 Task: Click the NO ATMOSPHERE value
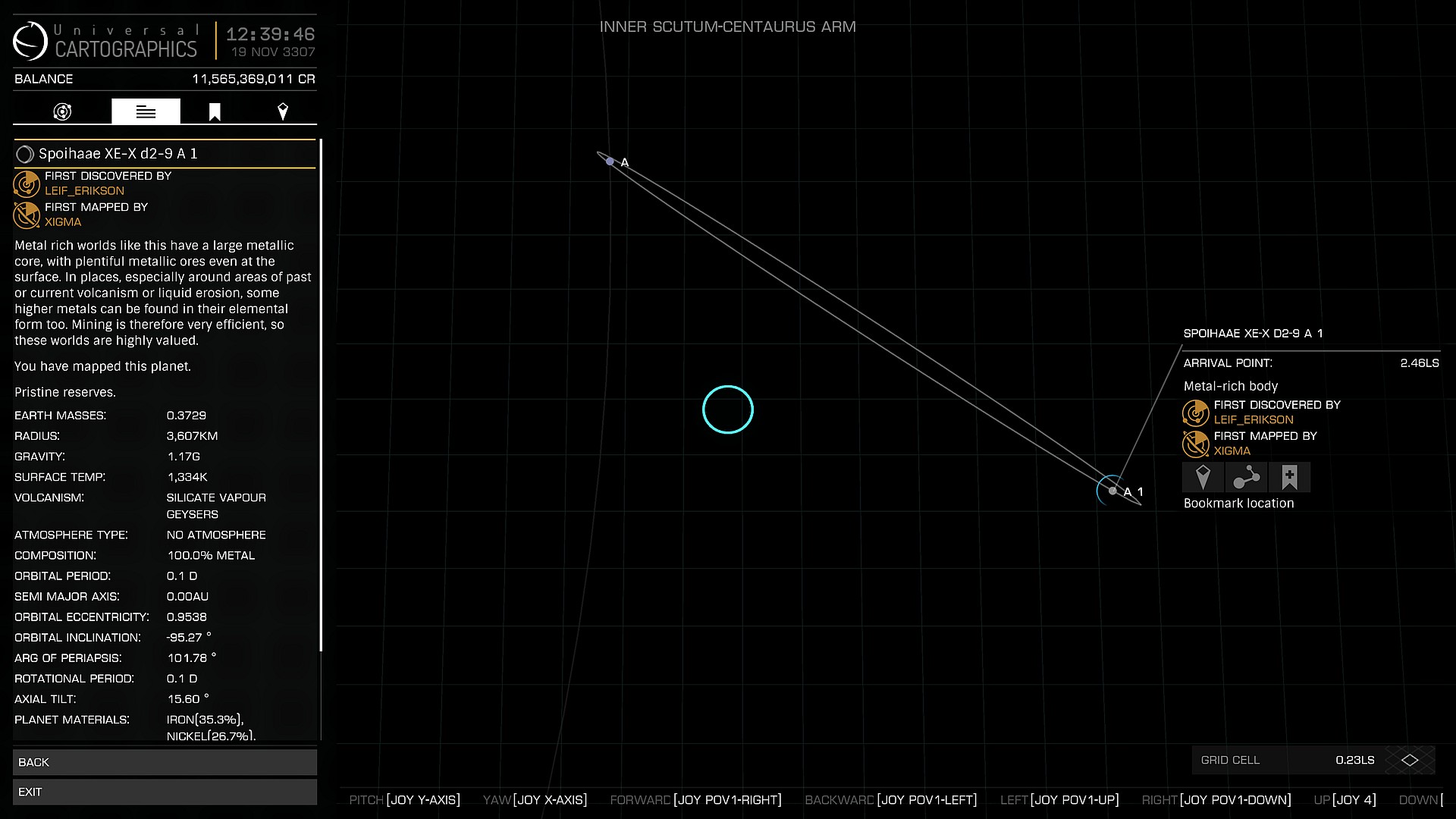click(x=216, y=535)
